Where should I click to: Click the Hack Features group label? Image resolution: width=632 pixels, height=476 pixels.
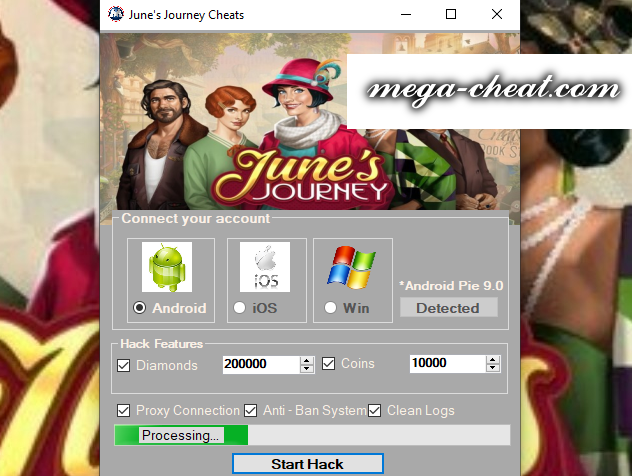click(x=162, y=344)
